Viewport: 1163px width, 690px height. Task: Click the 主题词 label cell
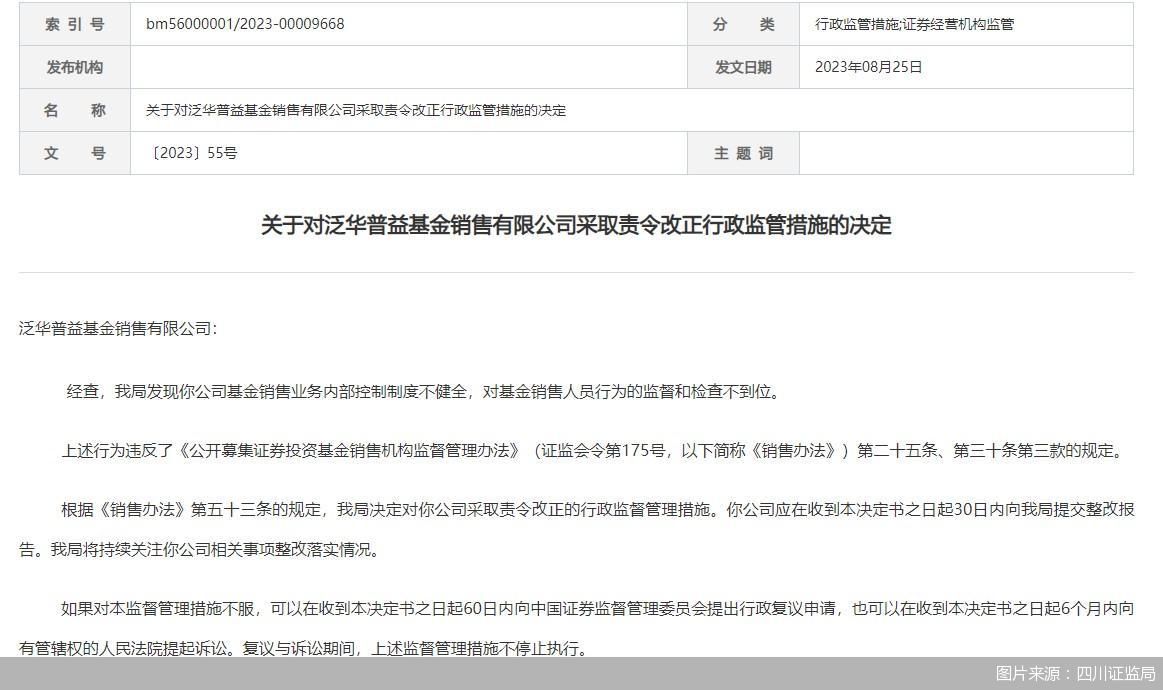click(743, 154)
